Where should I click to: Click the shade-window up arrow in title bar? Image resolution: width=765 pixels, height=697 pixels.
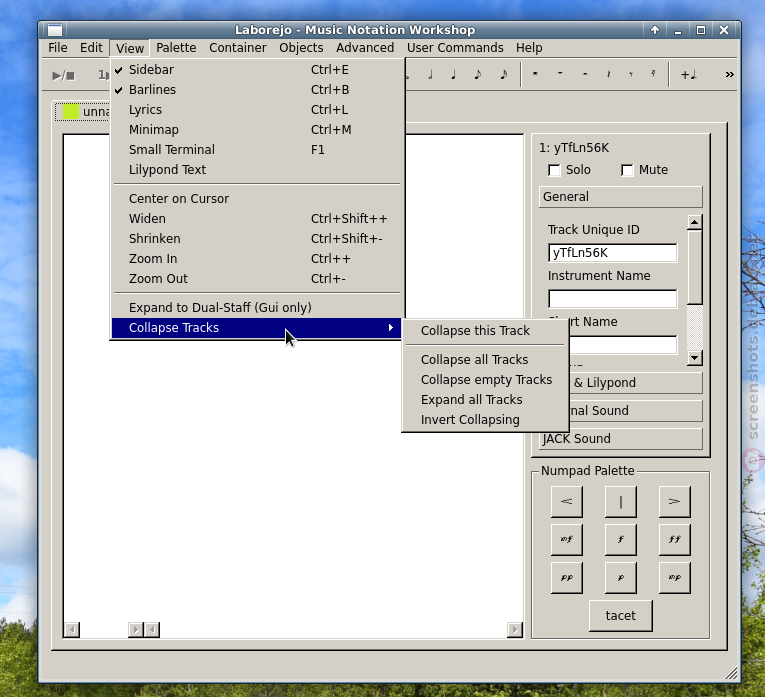click(x=655, y=30)
